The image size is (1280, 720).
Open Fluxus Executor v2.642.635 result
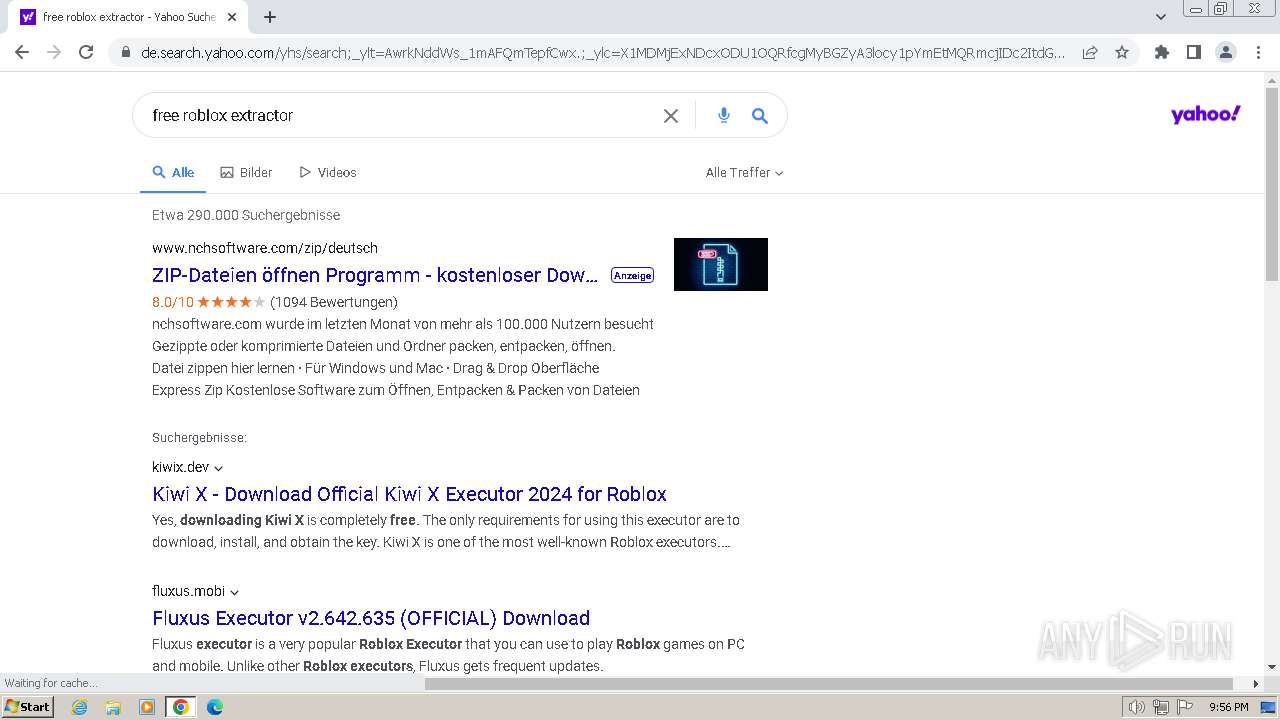(x=371, y=618)
